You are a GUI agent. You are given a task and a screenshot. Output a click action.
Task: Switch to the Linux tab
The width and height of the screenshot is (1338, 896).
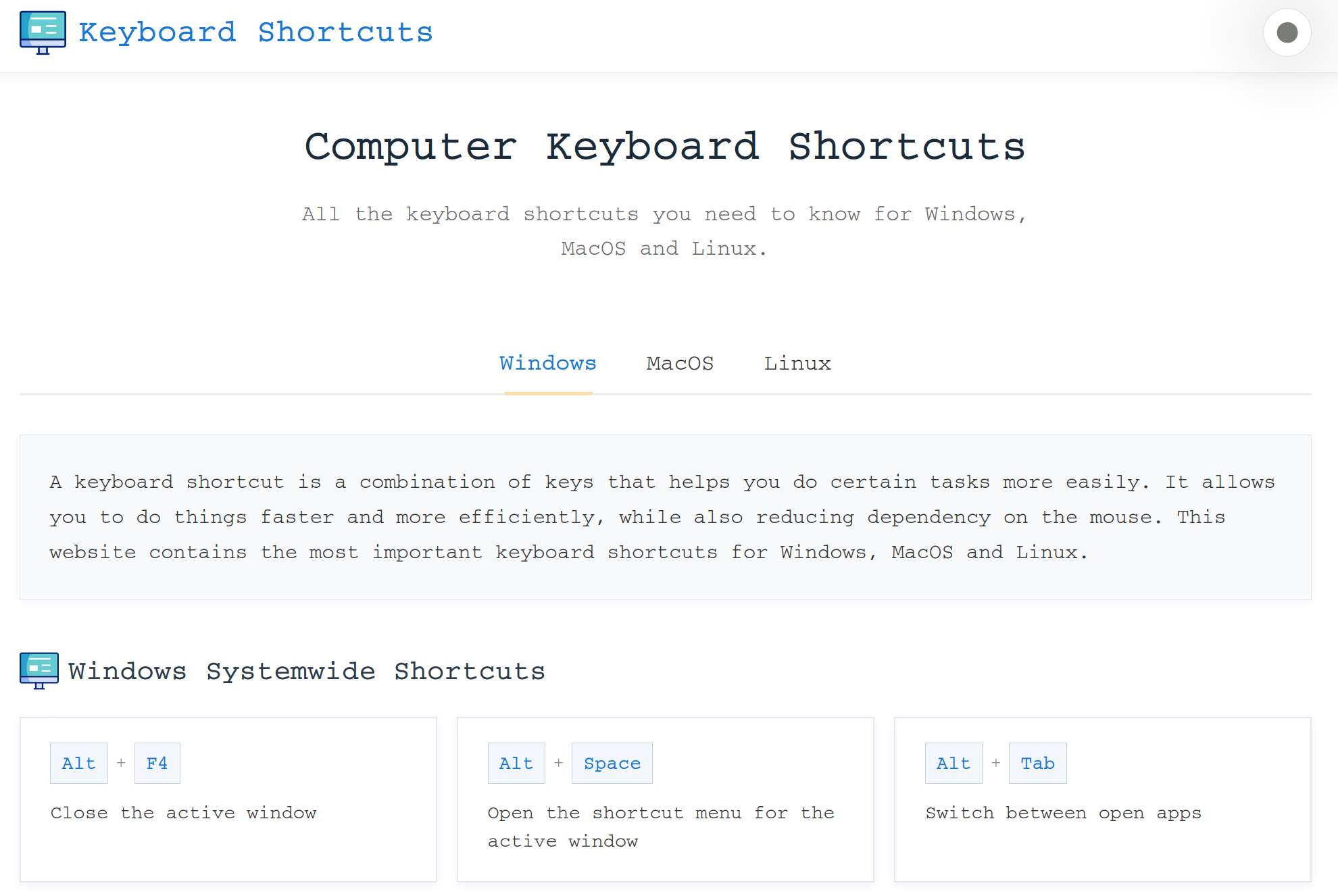[x=797, y=364]
